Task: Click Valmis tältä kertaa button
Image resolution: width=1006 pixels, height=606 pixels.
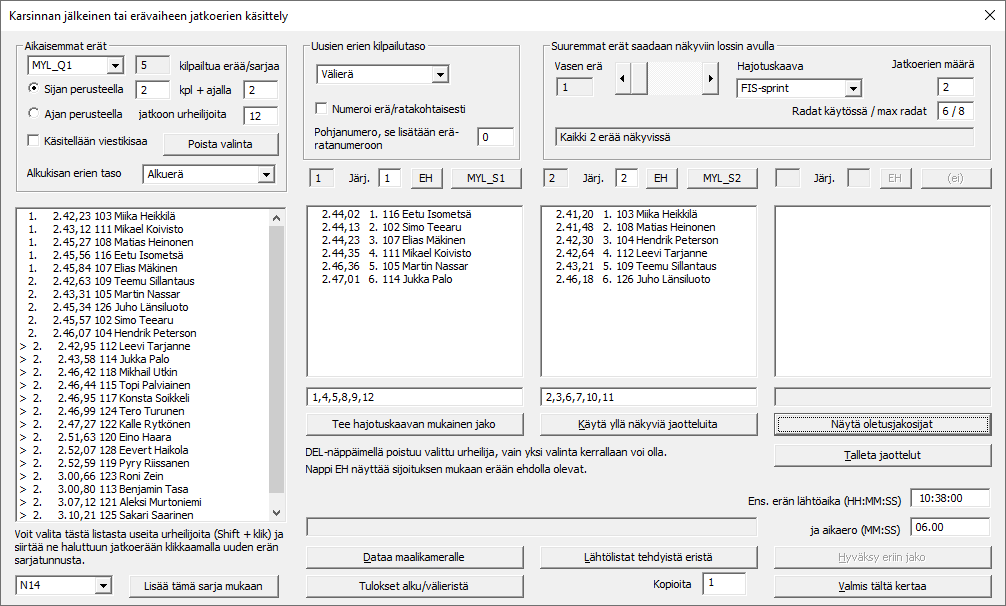Action: coord(882,585)
